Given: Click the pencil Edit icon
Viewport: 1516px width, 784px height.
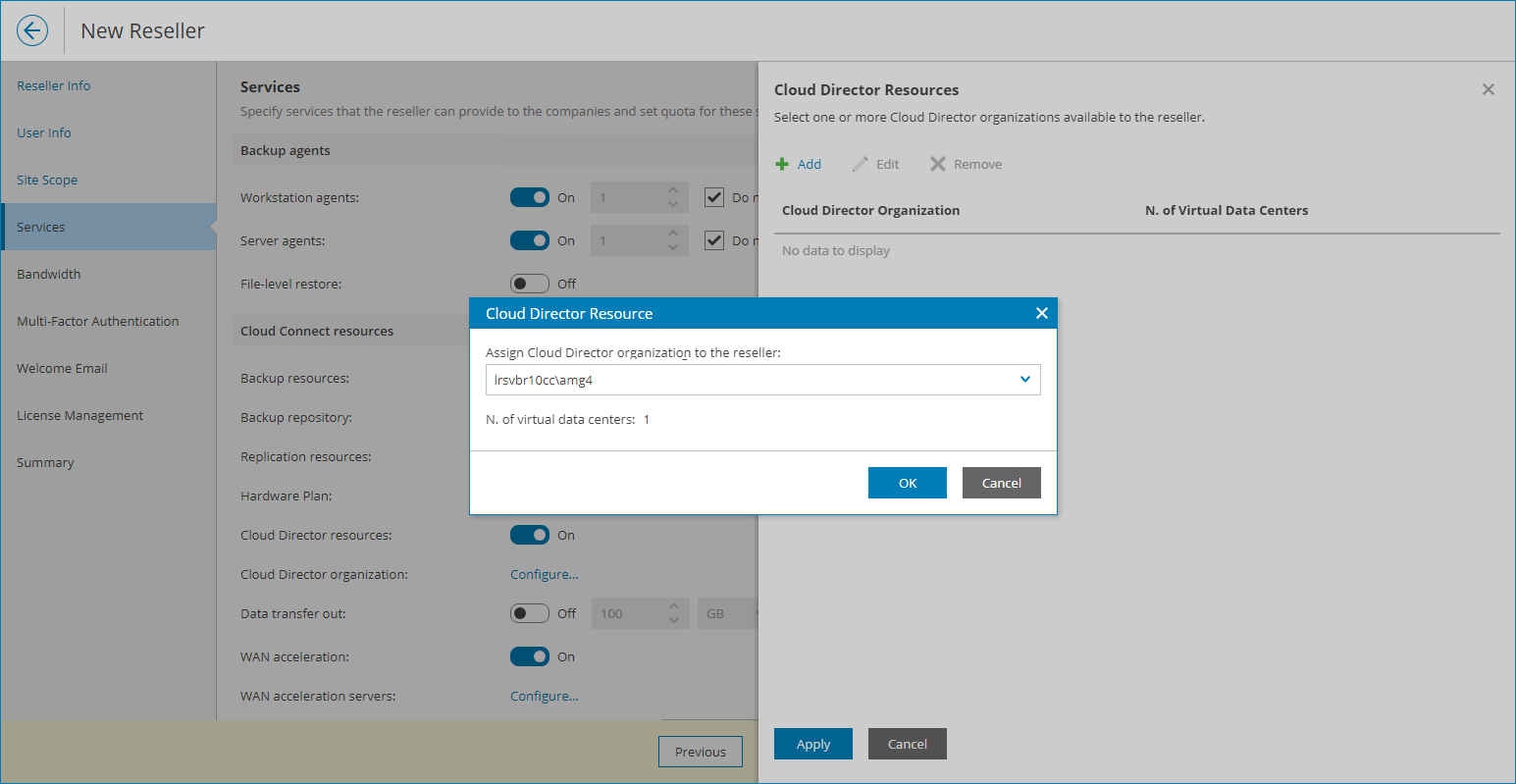Looking at the screenshot, I should pos(861,164).
